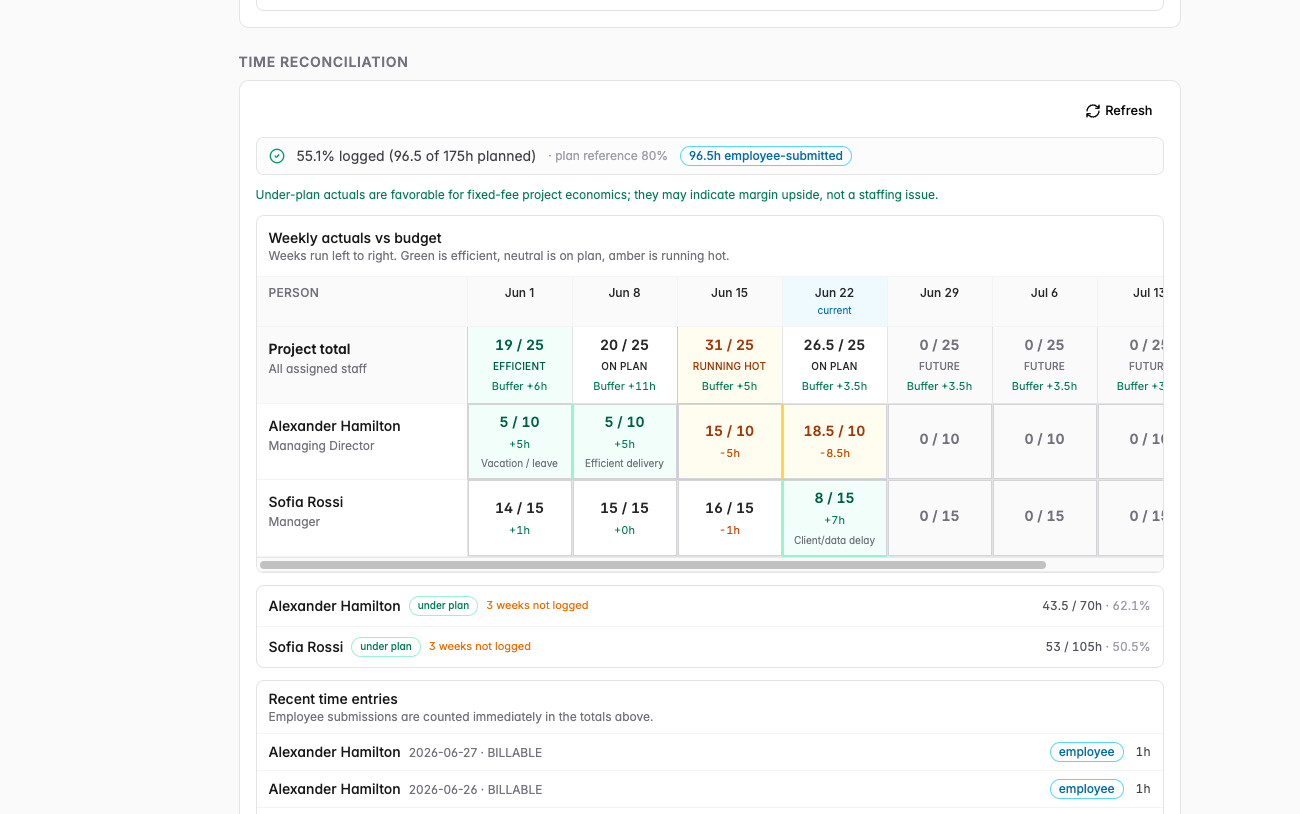
Task: Open Sofia Rossi's 14 / 15 cell
Action: coord(520,518)
